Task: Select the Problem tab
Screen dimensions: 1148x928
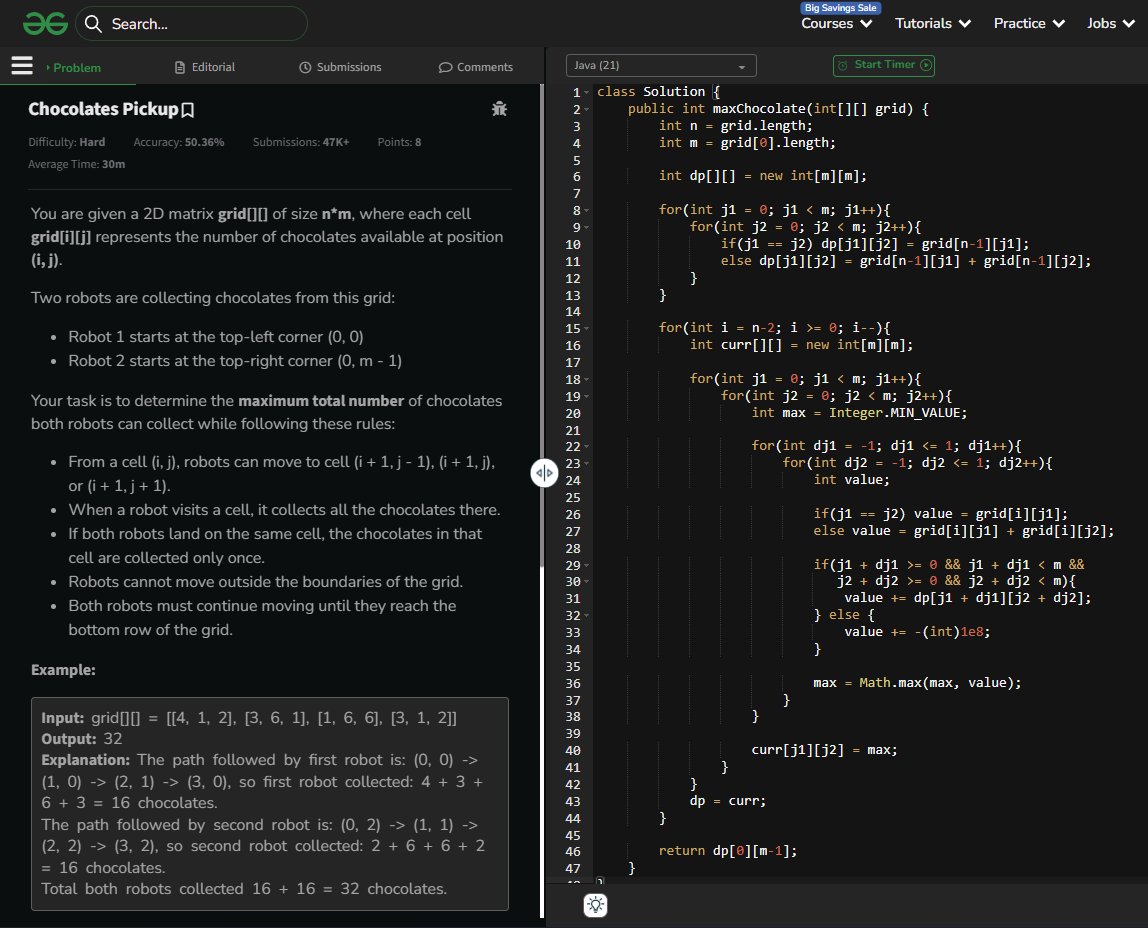Action: [x=76, y=68]
